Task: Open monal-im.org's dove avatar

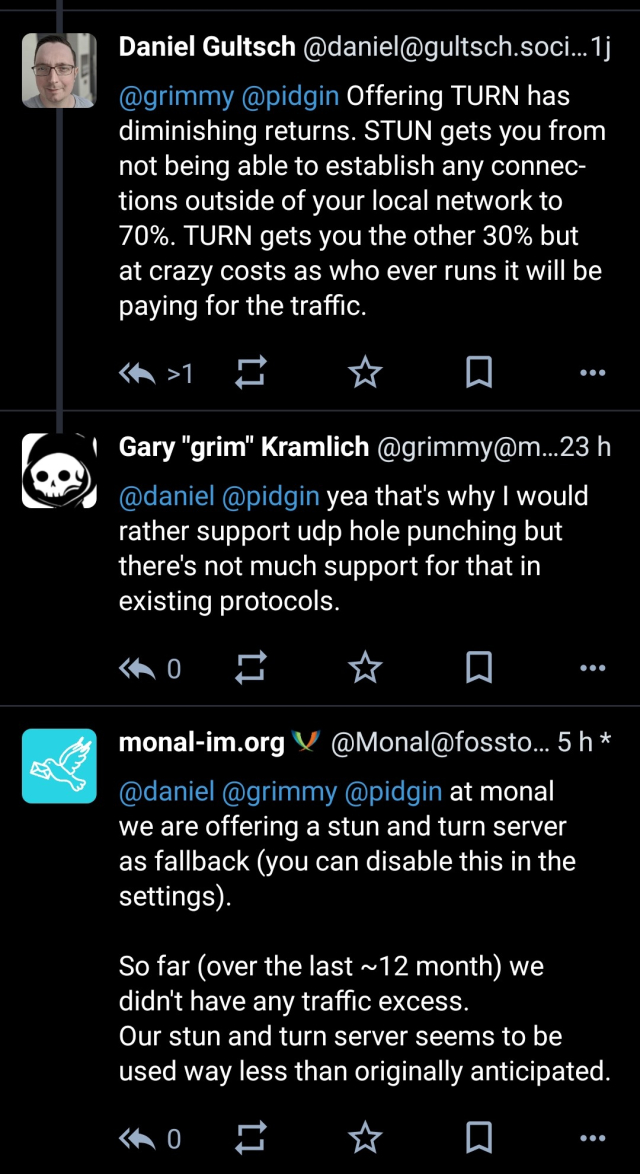Action: coord(59,766)
